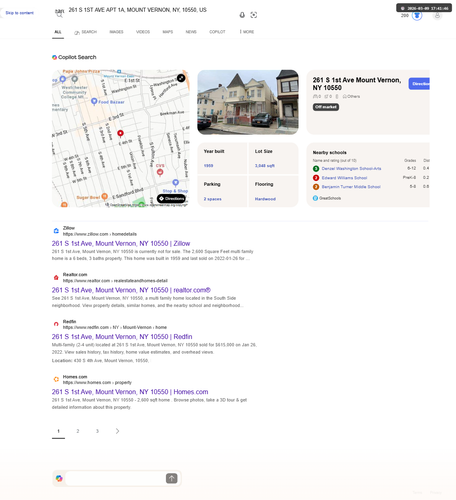Click the Skip to content link
This screenshot has height=500, width=456.
(19, 13)
